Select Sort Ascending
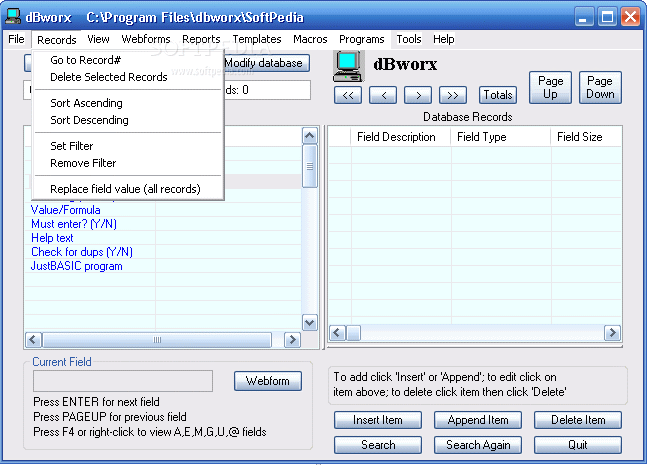Image resolution: width=648 pixels, height=465 pixels. point(128,103)
